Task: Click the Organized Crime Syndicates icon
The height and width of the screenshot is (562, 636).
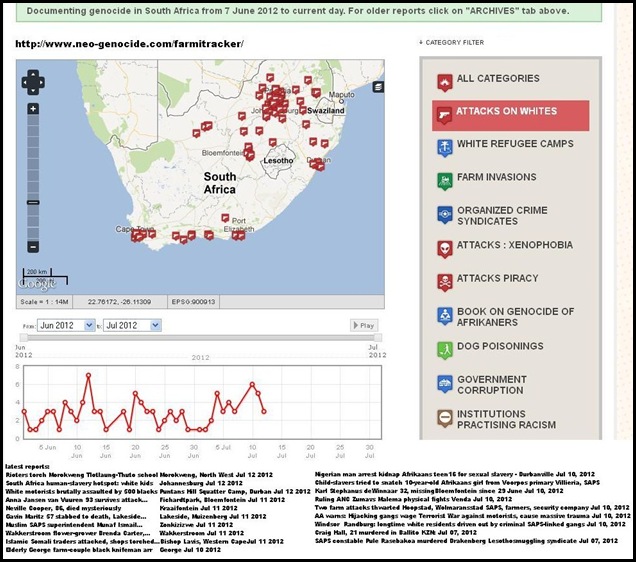Action: click(x=445, y=215)
